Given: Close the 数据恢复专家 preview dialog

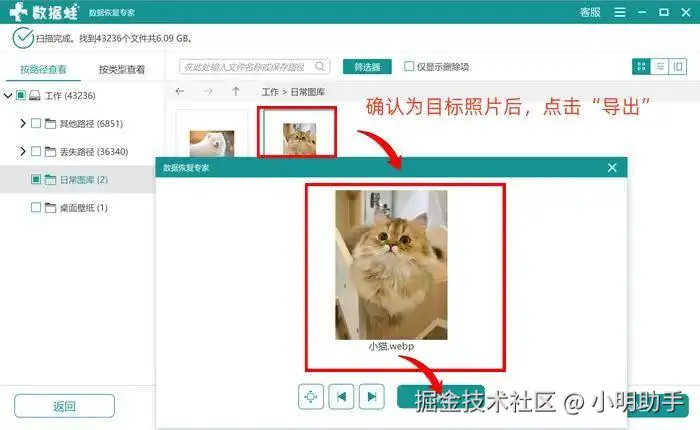Looking at the screenshot, I should tap(612, 167).
